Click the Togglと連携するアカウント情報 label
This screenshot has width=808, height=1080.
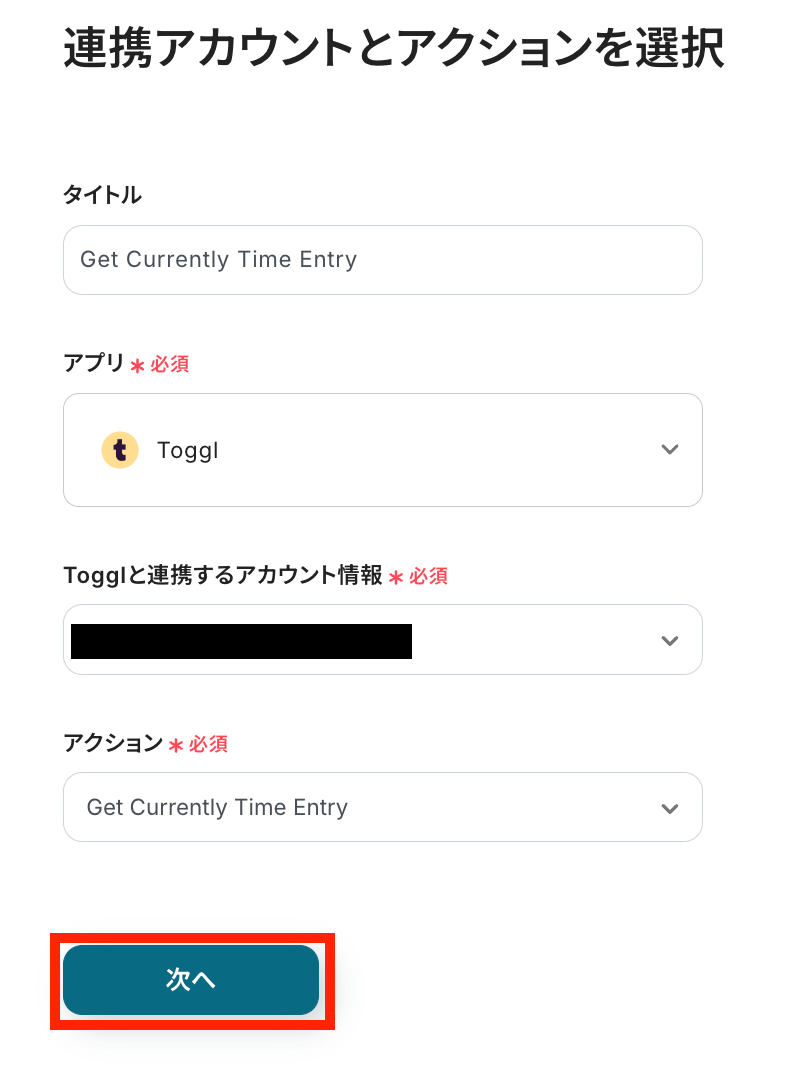222,575
